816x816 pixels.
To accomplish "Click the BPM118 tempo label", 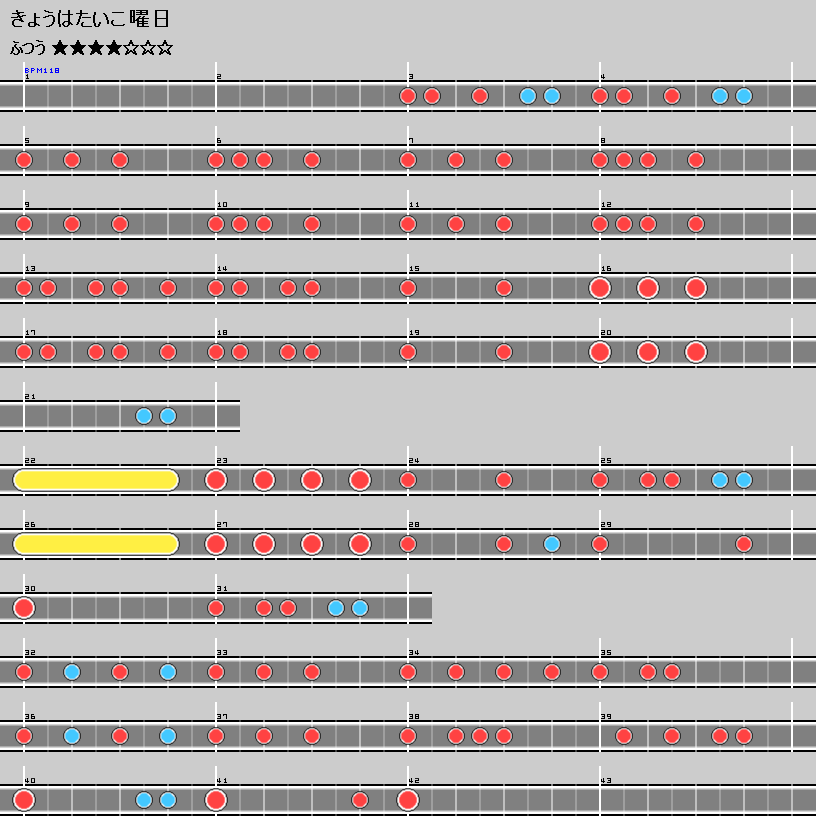I will (42, 71).
